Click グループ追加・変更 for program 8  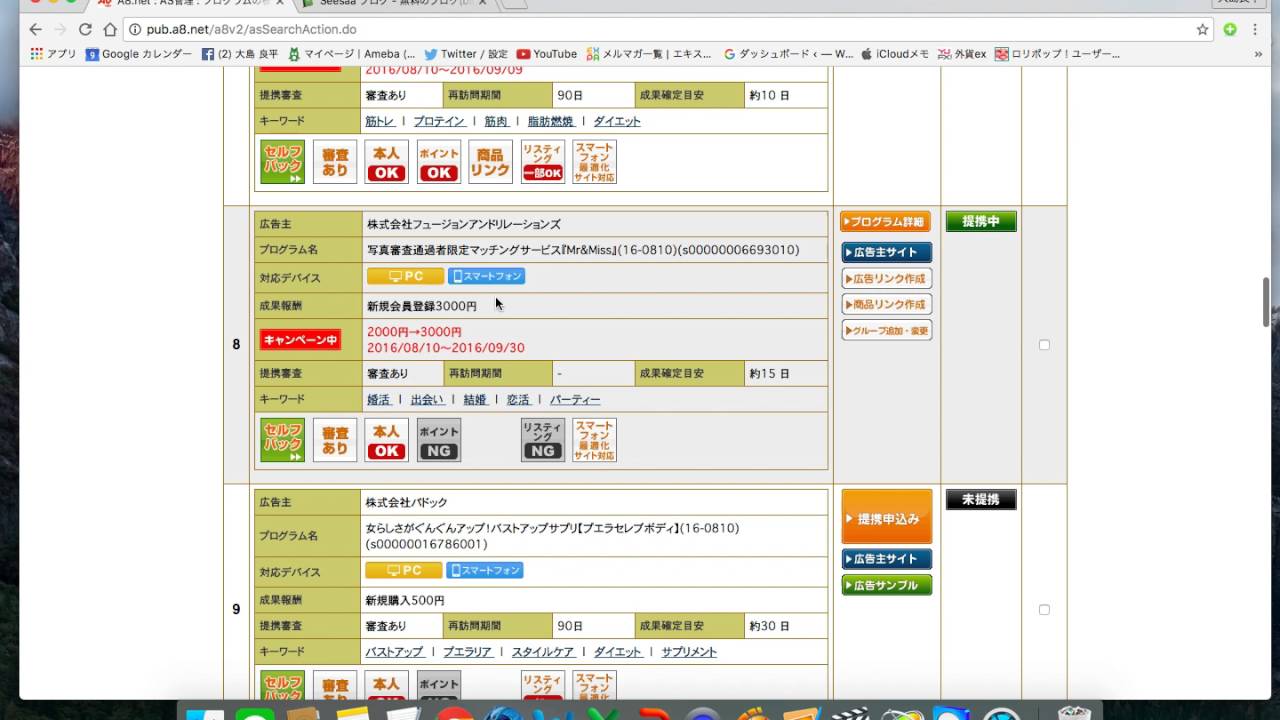tap(886, 330)
